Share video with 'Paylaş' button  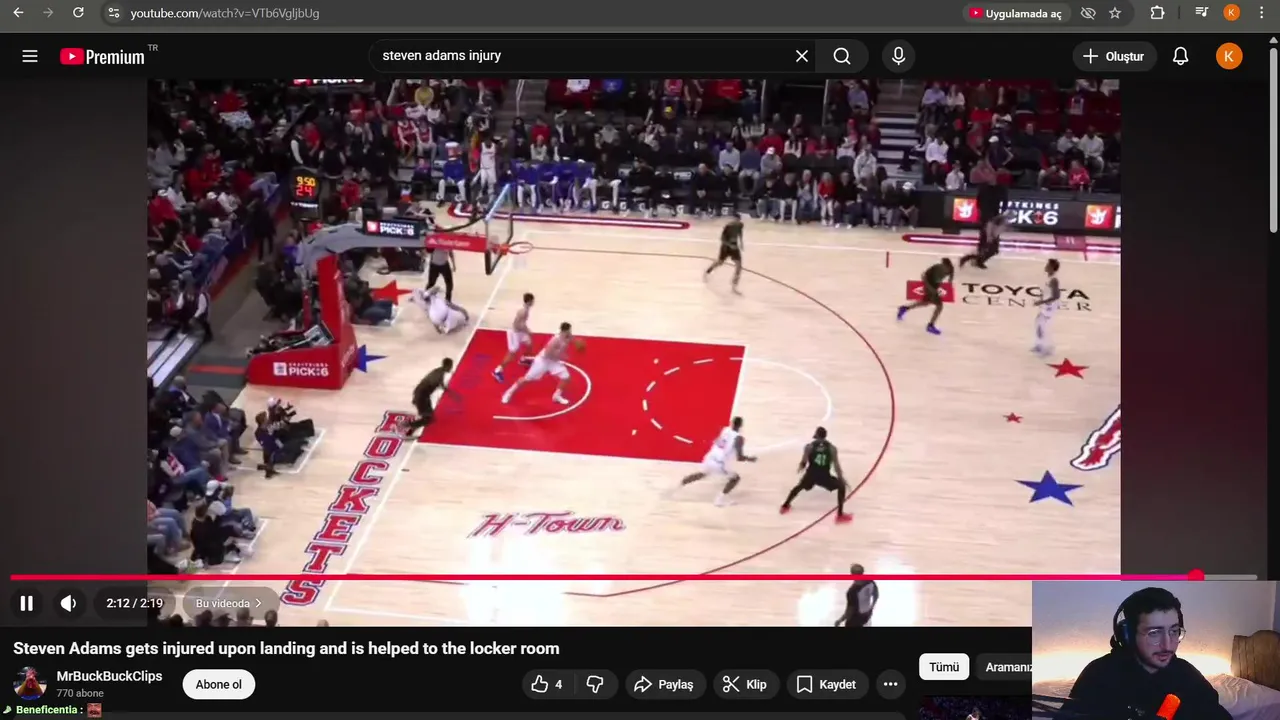tap(665, 684)
